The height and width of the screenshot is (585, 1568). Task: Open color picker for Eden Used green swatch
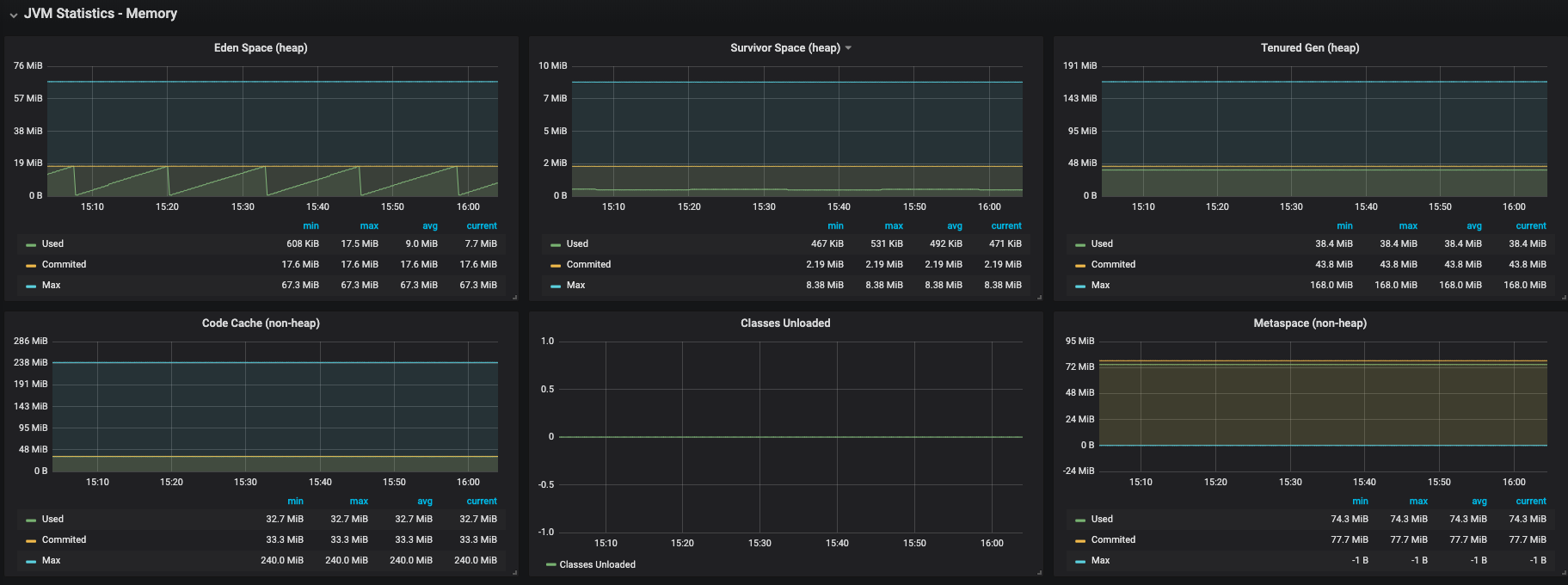tap(31, 245)
